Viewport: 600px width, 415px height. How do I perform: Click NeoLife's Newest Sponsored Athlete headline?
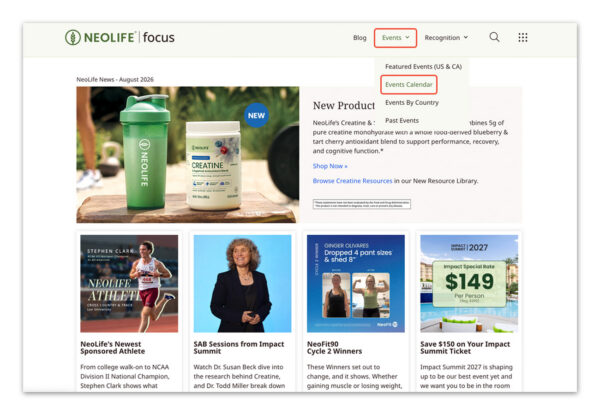pos(112,348)
